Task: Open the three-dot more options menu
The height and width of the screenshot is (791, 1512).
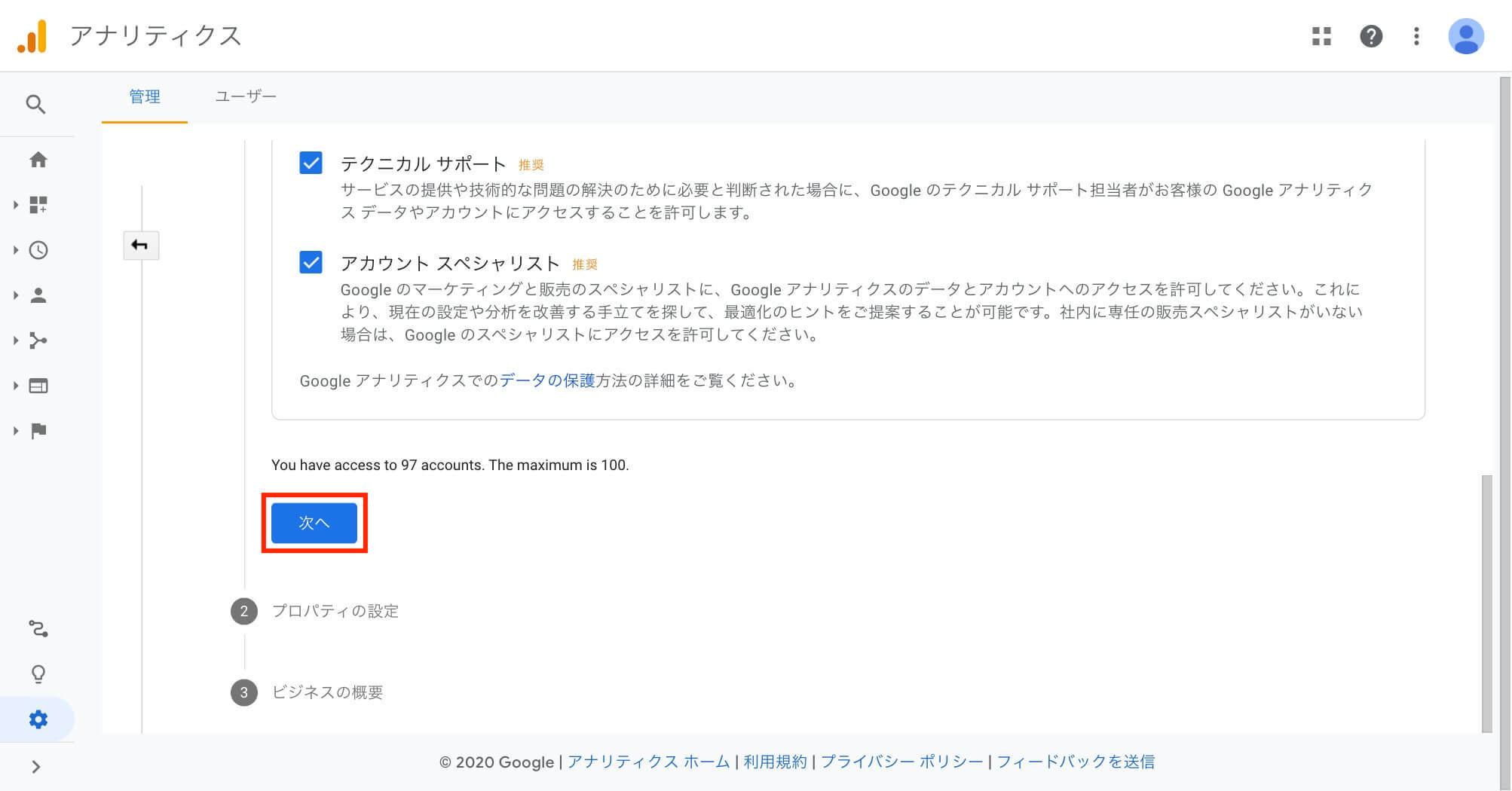Action: tap(1416, 36)
